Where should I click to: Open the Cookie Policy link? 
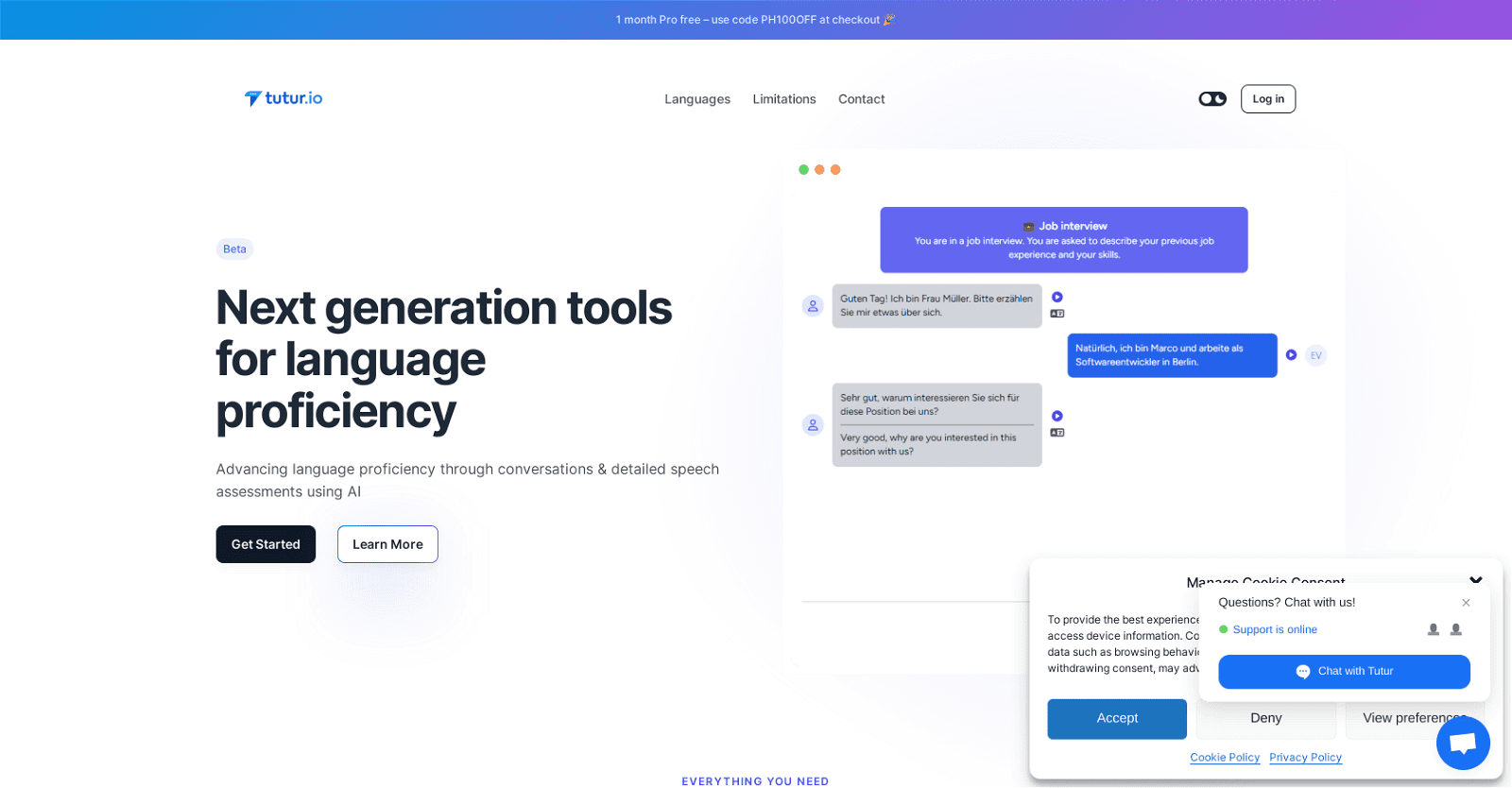[x=1225, y=758]
